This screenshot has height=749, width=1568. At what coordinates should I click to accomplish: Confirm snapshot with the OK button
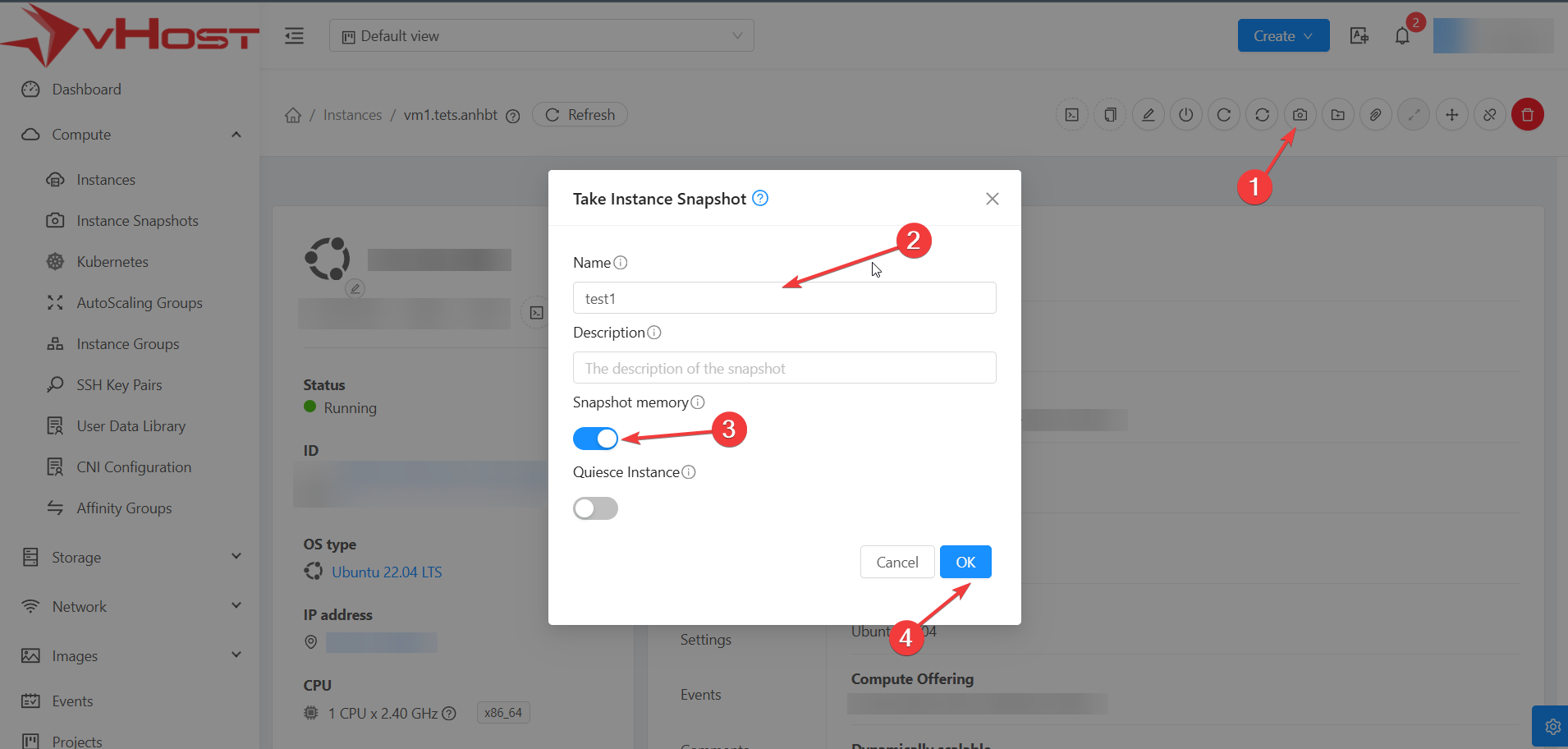(965, 563)
